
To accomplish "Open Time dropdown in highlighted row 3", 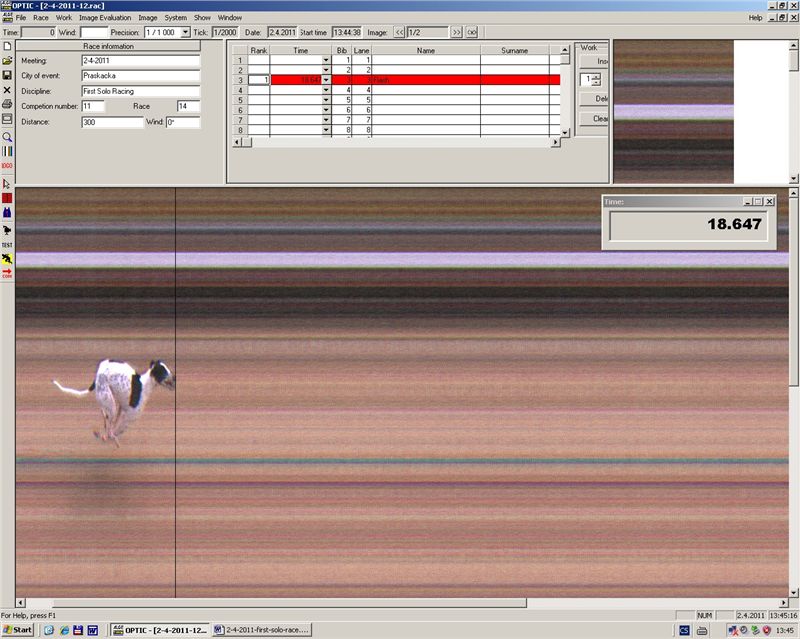I will pyautogui.click(x=326, y=80).
